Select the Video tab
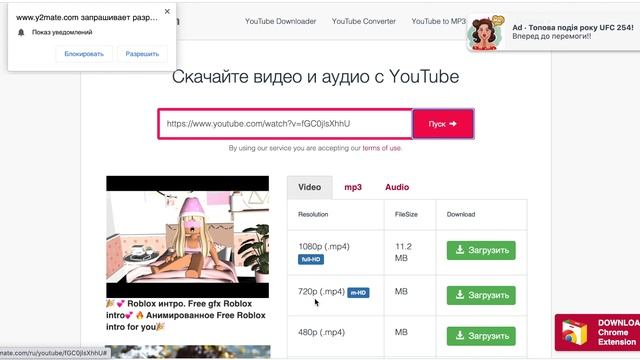Viewport: 640px width, 360px height. (x=309, y=187)
